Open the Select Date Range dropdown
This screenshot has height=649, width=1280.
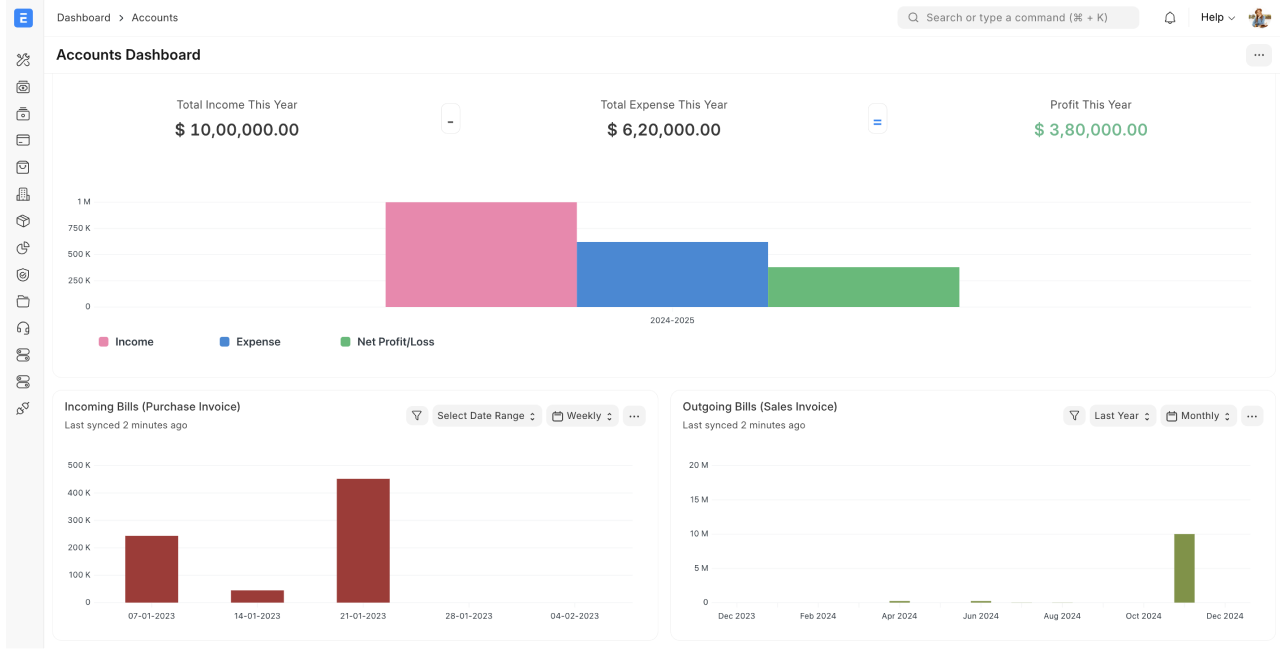487,415
